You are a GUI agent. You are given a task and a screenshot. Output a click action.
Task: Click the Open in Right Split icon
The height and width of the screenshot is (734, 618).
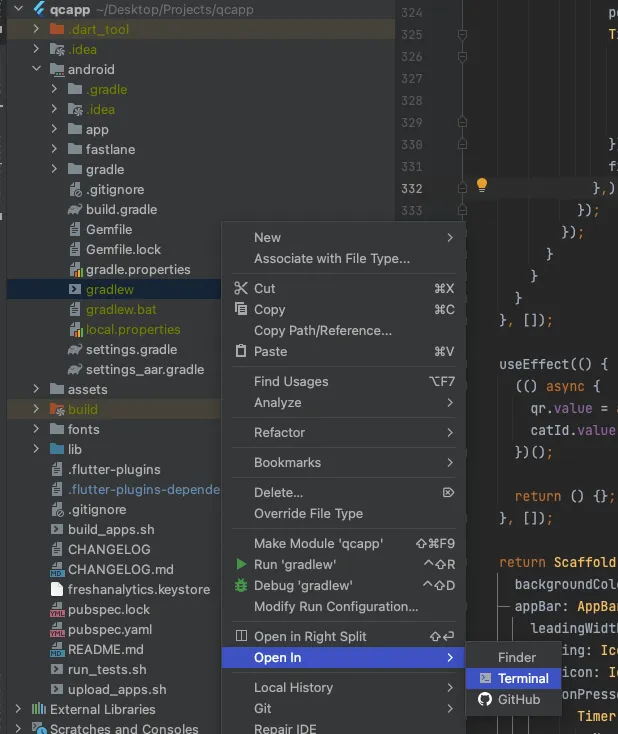coord(240,636)
